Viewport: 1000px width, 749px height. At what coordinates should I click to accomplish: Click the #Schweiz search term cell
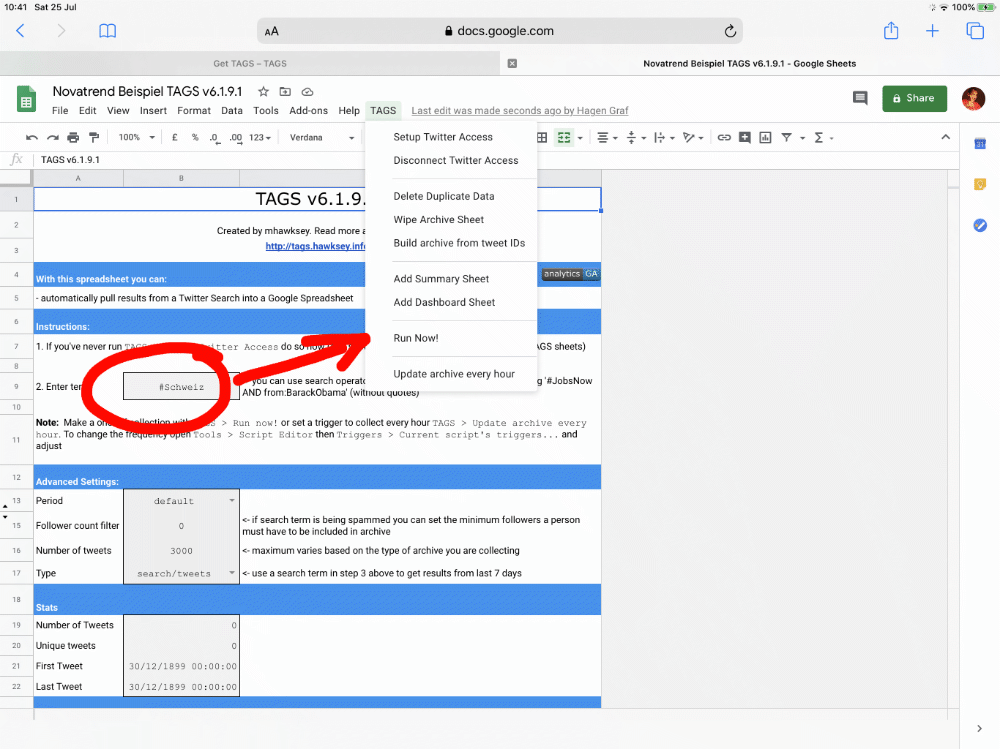coord(181,387)
